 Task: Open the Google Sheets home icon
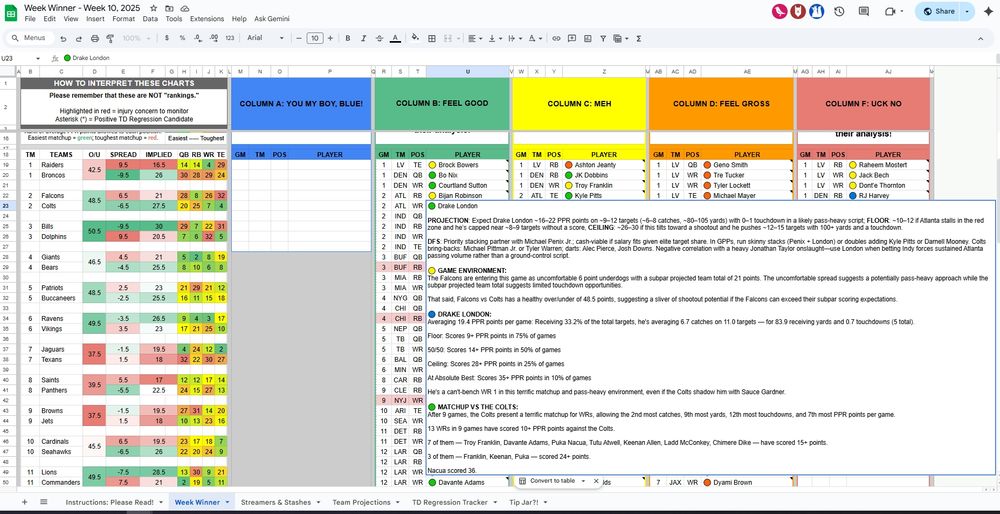coord(11,13)
